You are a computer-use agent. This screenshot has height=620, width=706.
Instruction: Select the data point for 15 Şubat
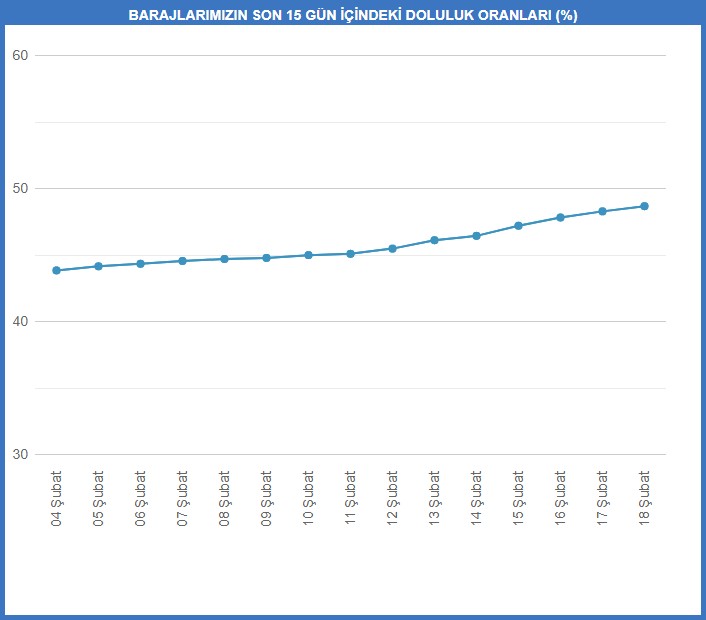click(x=518, y=226)
